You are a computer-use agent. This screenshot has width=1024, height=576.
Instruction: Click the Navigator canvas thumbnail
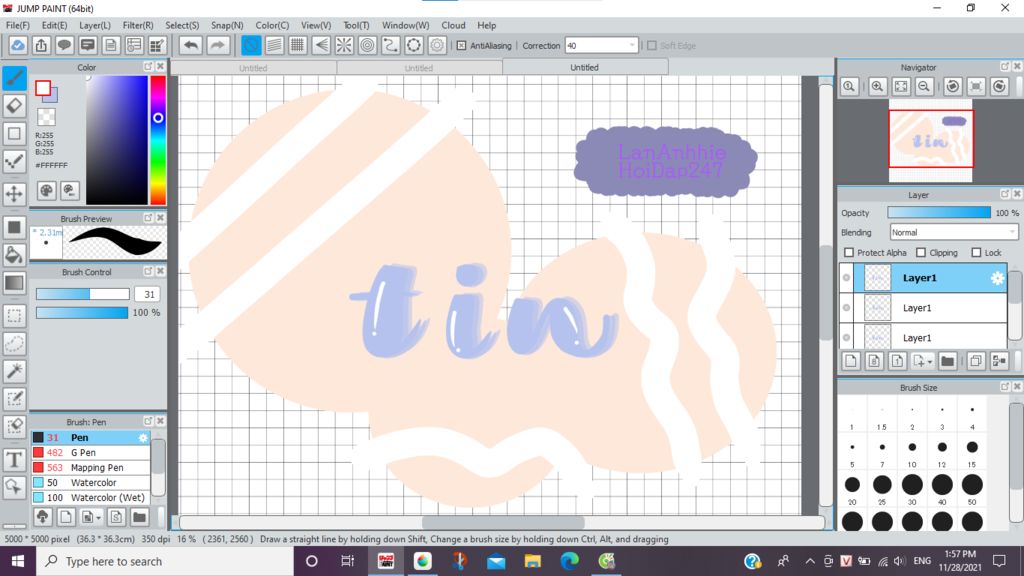pos(931,139)
